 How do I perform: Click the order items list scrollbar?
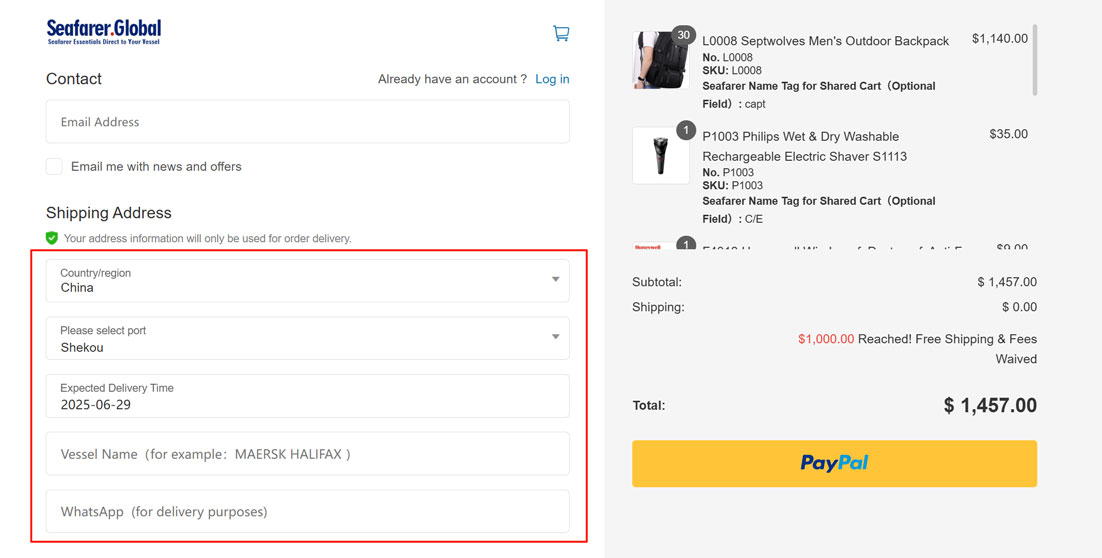click(x=1035, y=60)
